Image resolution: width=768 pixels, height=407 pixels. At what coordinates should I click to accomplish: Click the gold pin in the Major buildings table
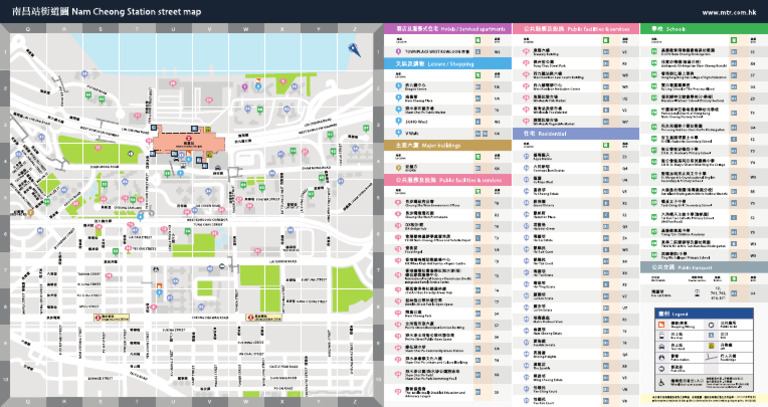(x=398, y=168)
